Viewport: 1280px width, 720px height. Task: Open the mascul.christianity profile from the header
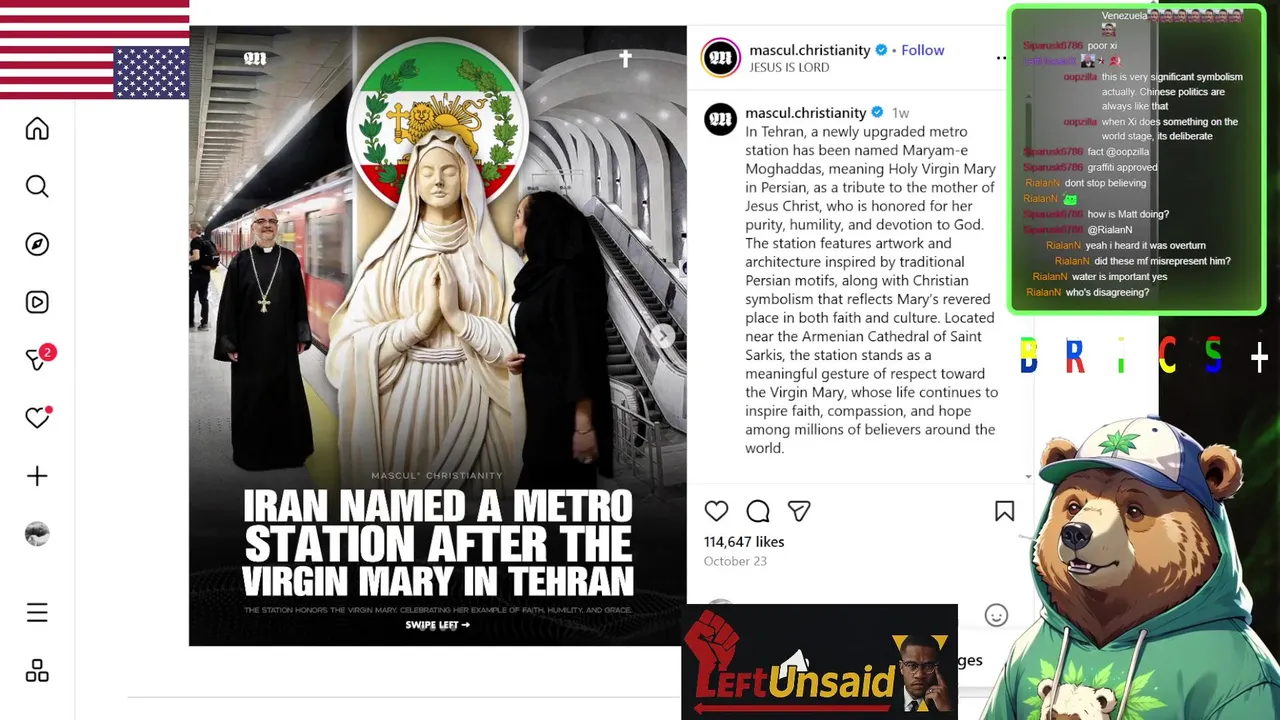coord(809,50)
